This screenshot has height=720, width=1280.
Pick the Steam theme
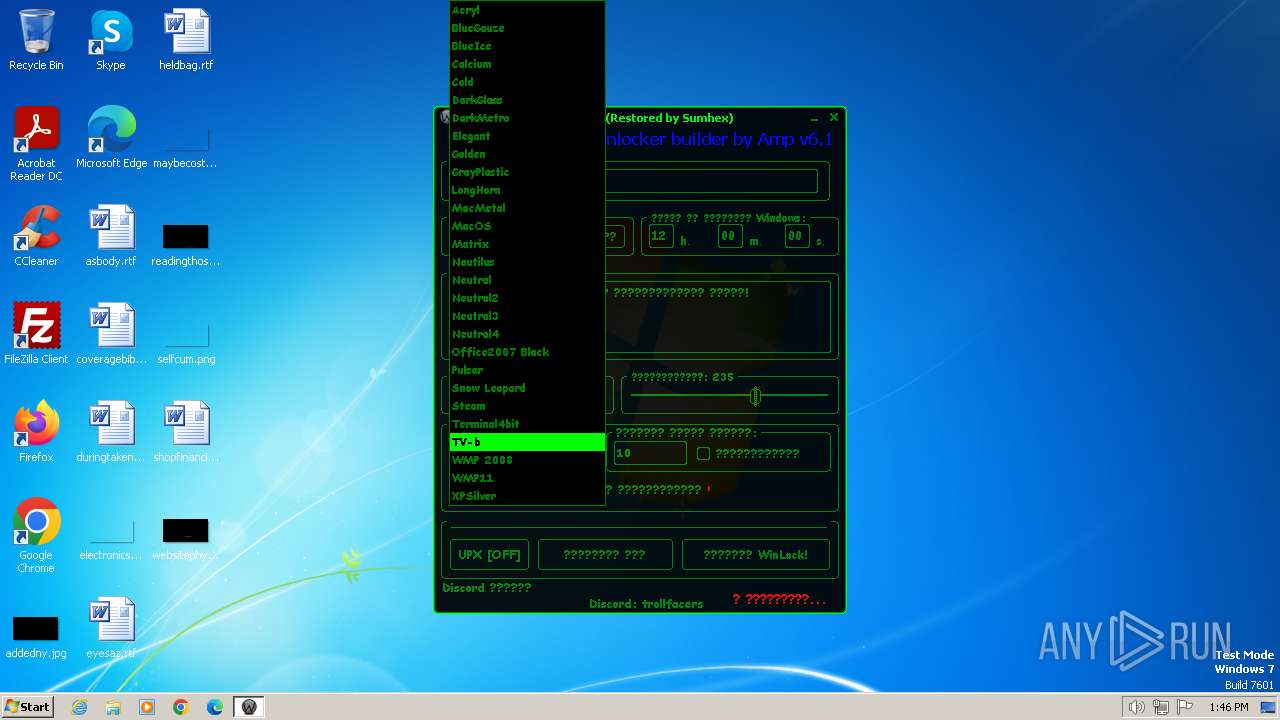coord(527,406)
